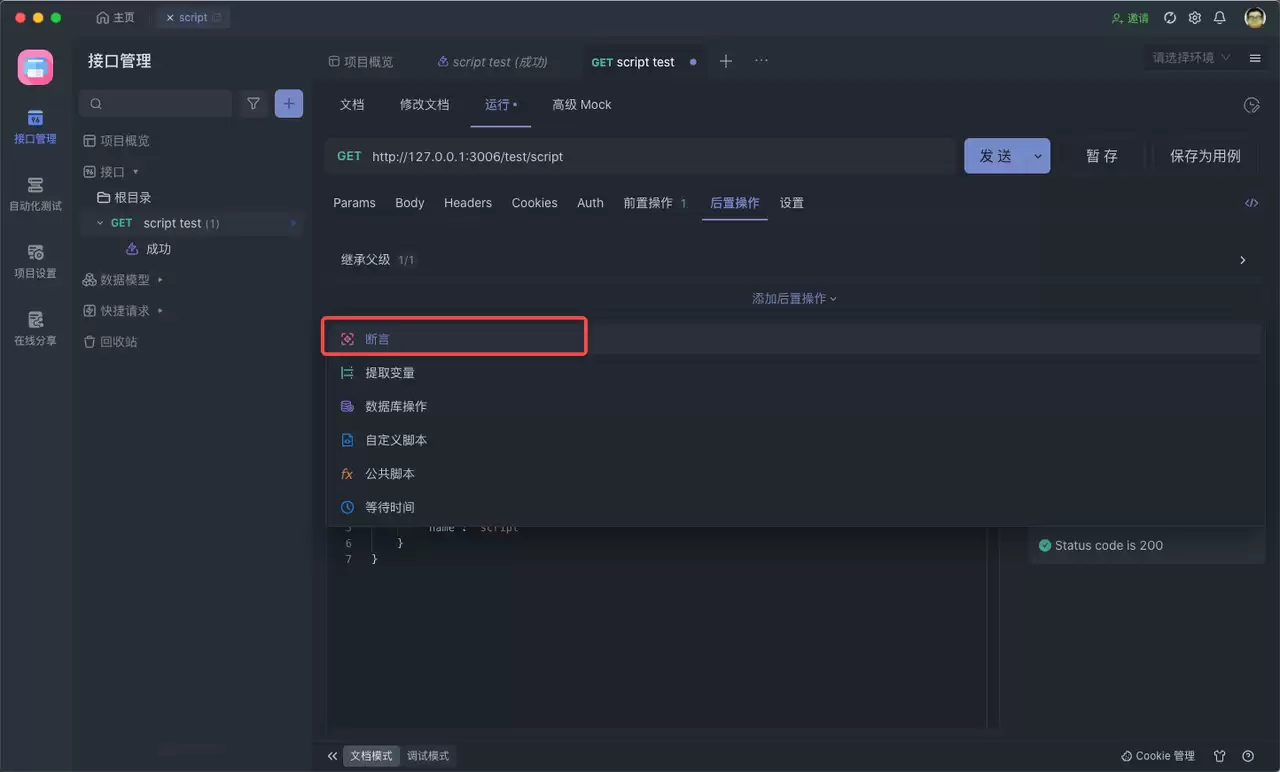Open the 发送 button dropdown arrow
The height and width of the screenshot is (772, 1280).
(1037, 156)
